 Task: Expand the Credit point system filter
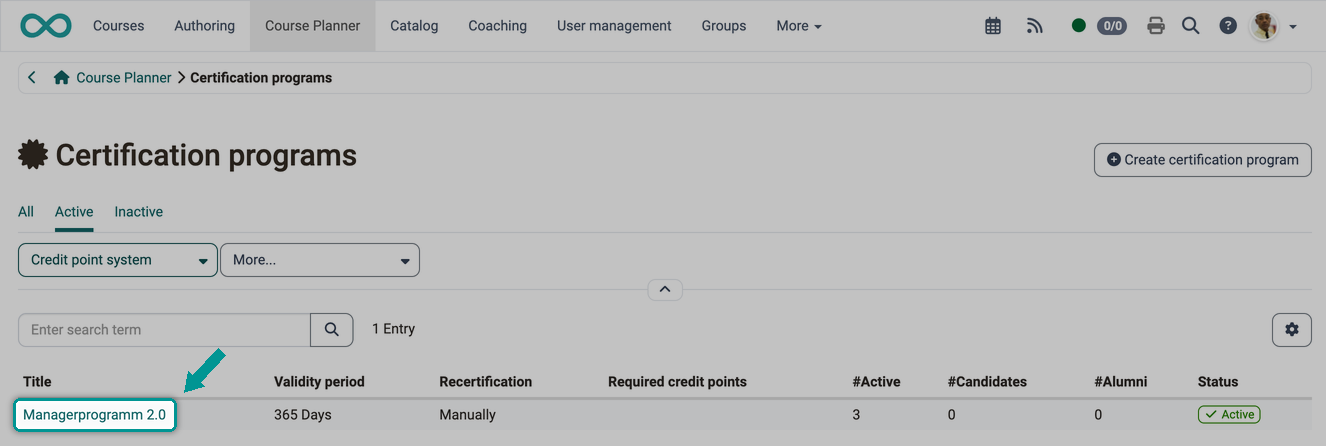(118, 260)
